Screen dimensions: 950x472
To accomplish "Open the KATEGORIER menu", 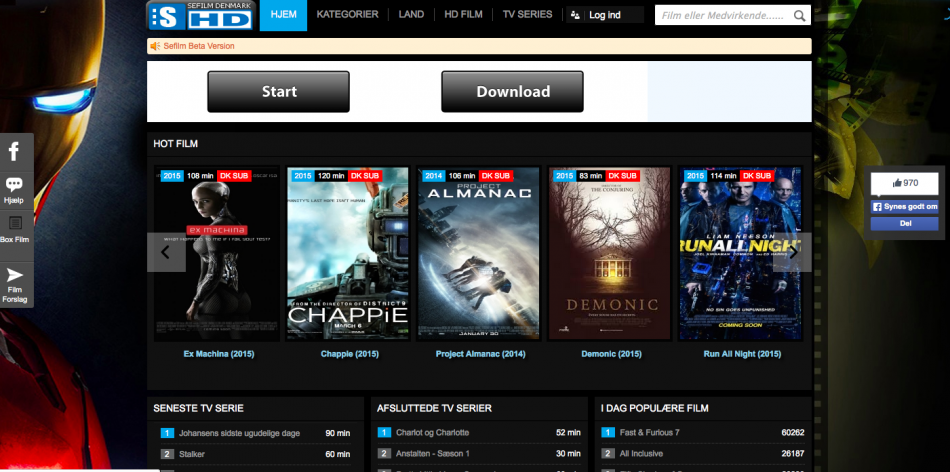I will click(347, 15).
